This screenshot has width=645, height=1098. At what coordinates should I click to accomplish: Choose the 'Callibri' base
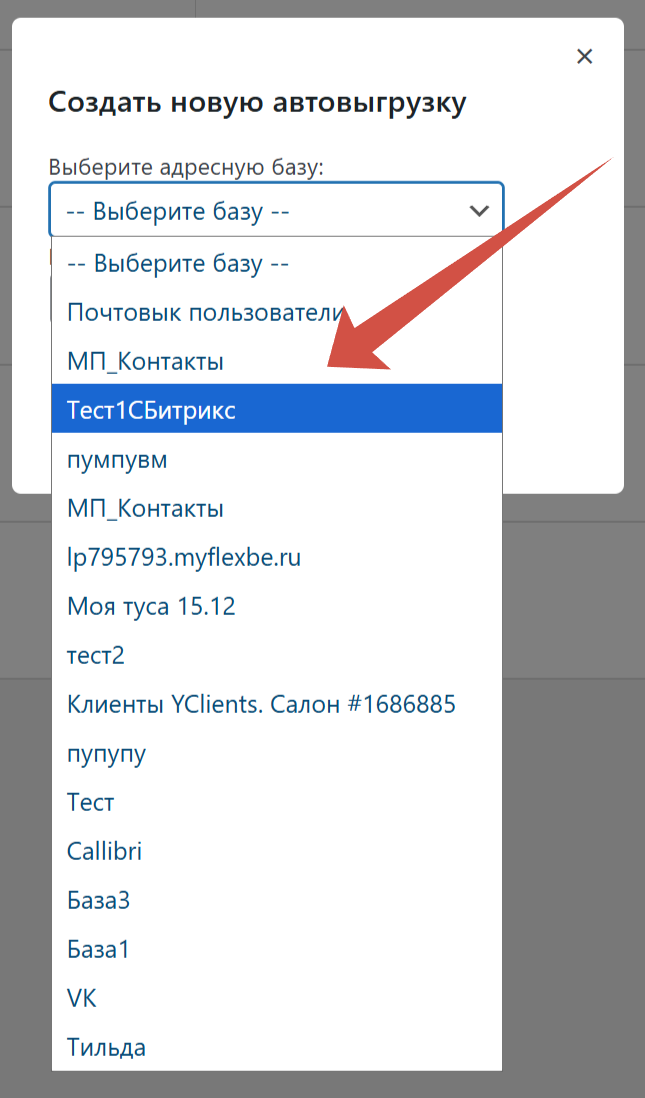pyautogui.click(x=104, y=852)
